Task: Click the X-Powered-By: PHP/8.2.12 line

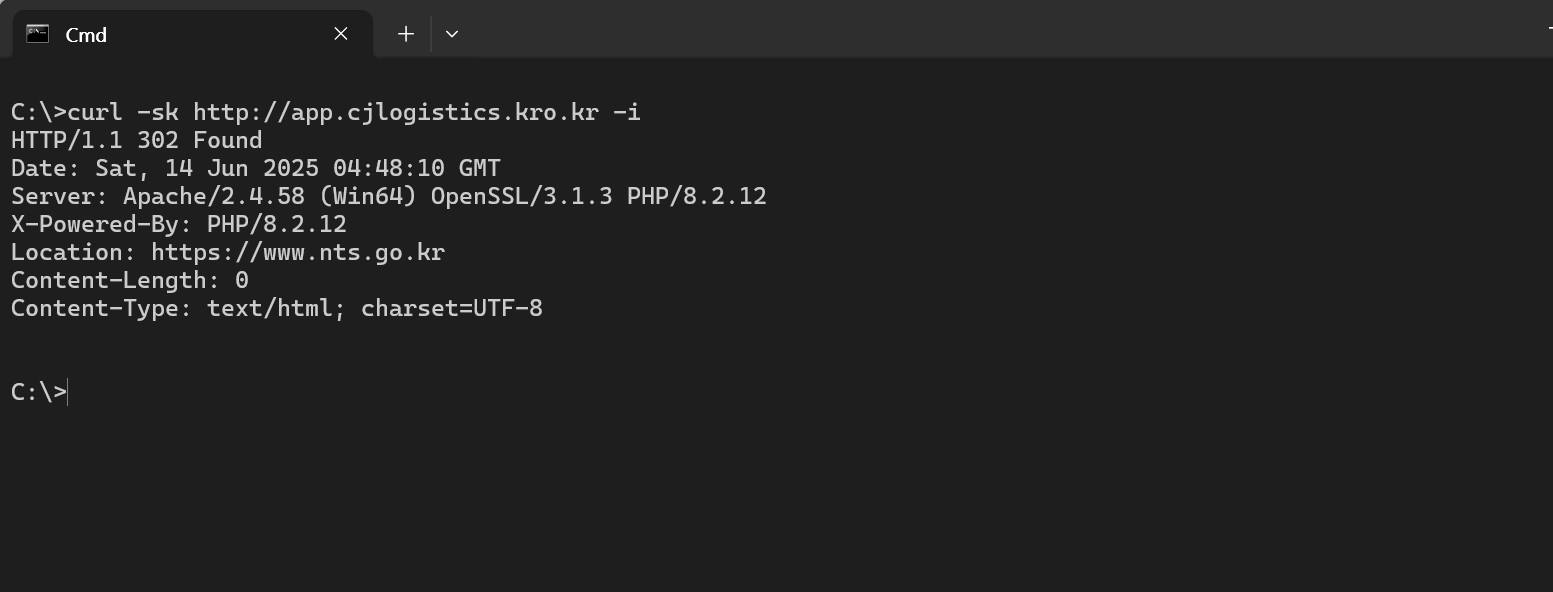Action: (178, 224)
